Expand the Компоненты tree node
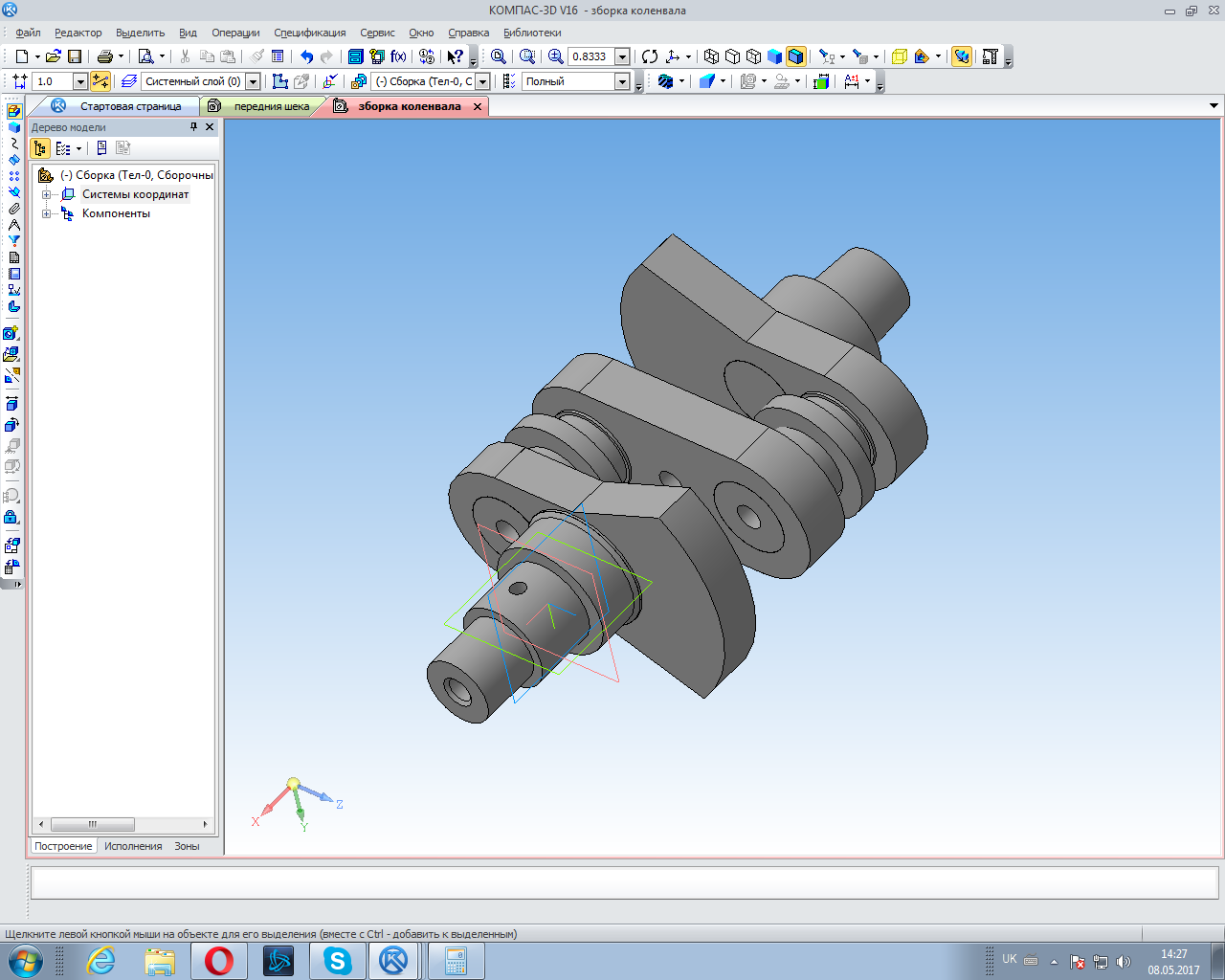 click(x=46, y=213)
